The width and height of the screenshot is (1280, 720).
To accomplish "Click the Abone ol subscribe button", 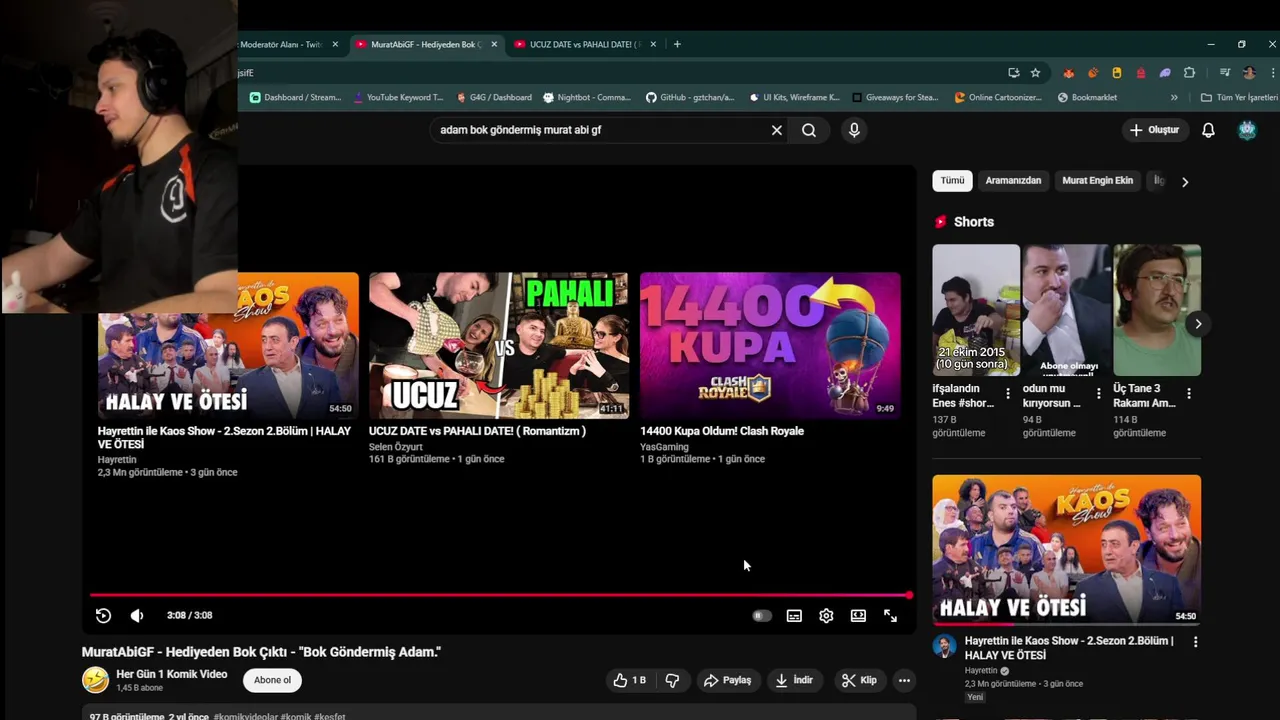I will [272, 680].
